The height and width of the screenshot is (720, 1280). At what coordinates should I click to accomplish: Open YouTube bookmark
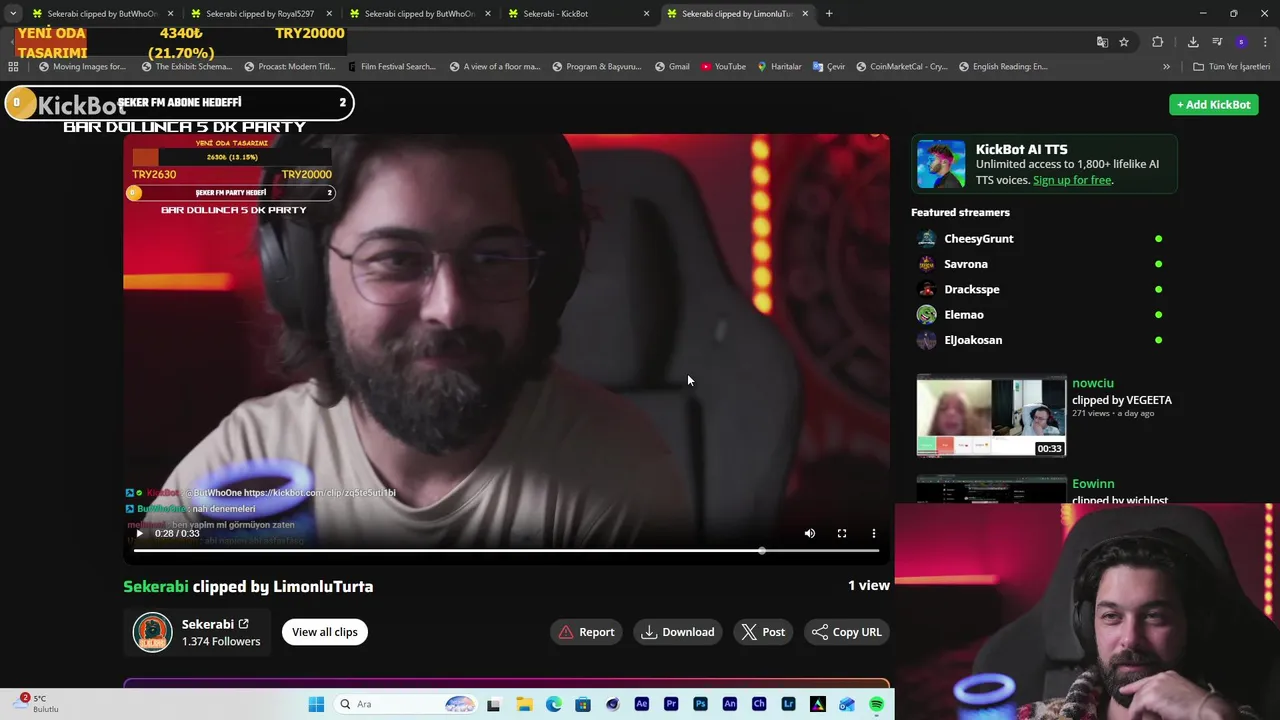[723, 67]
